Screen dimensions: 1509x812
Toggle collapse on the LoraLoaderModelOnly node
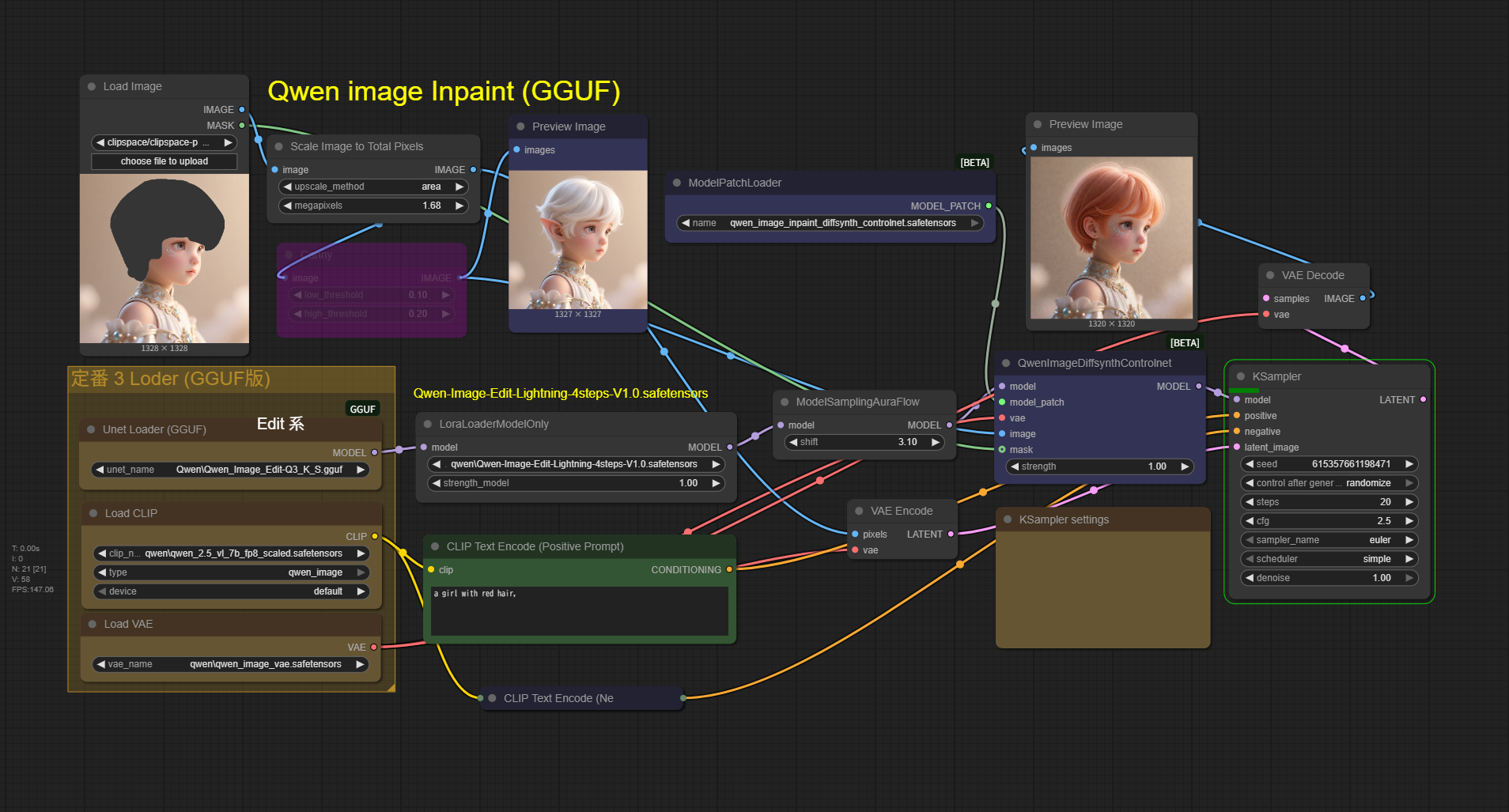point(428,424)
